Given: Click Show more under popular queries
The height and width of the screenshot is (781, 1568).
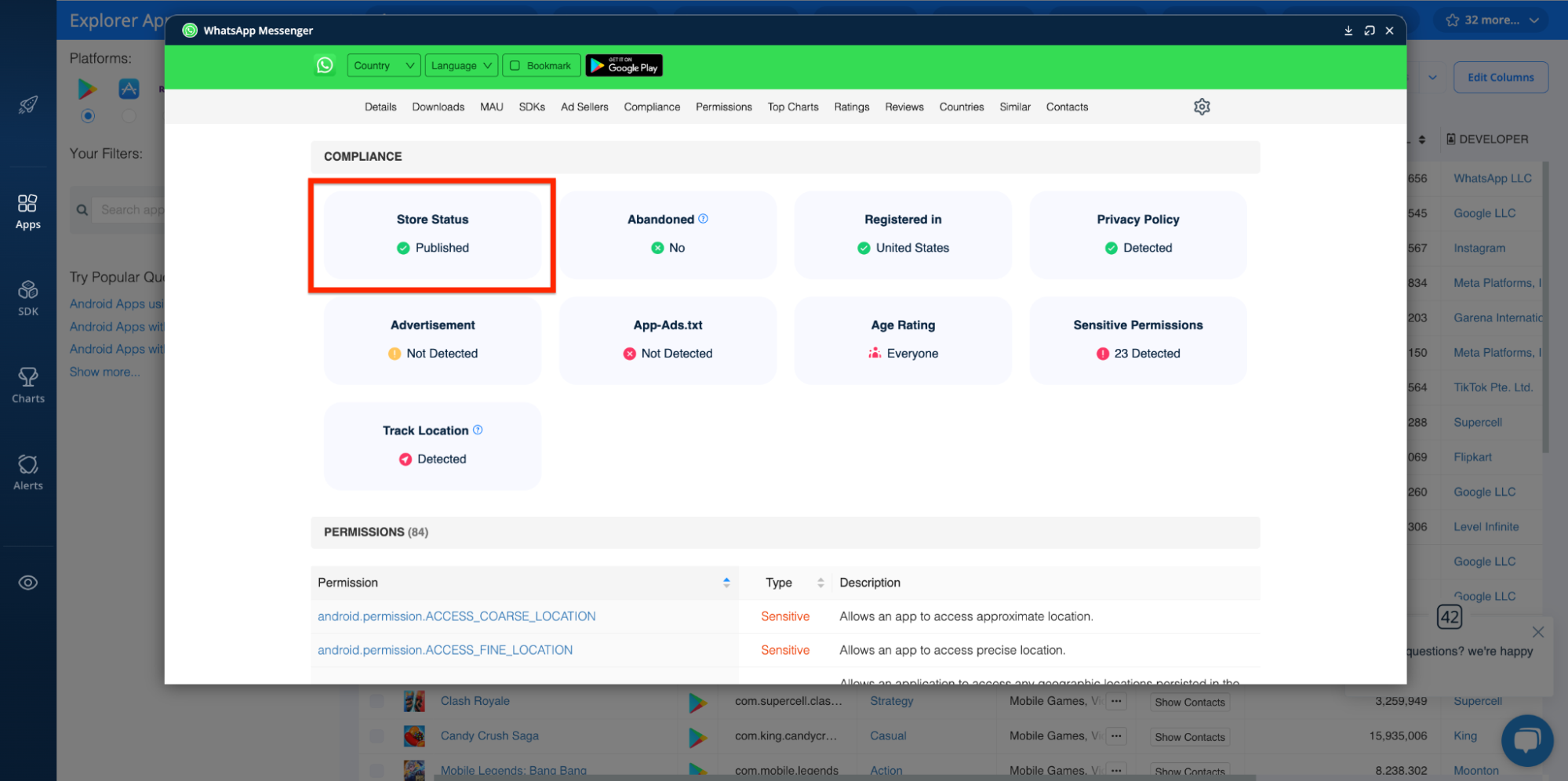Looking at the screenshot, I should (105, 372).
